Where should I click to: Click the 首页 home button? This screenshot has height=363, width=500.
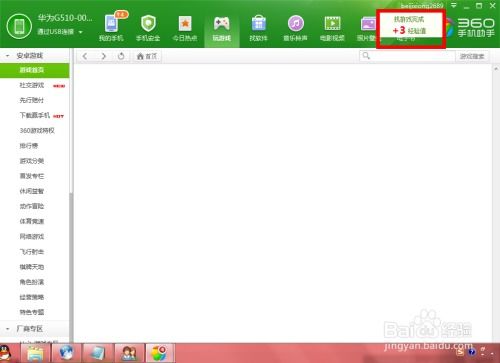147,56
